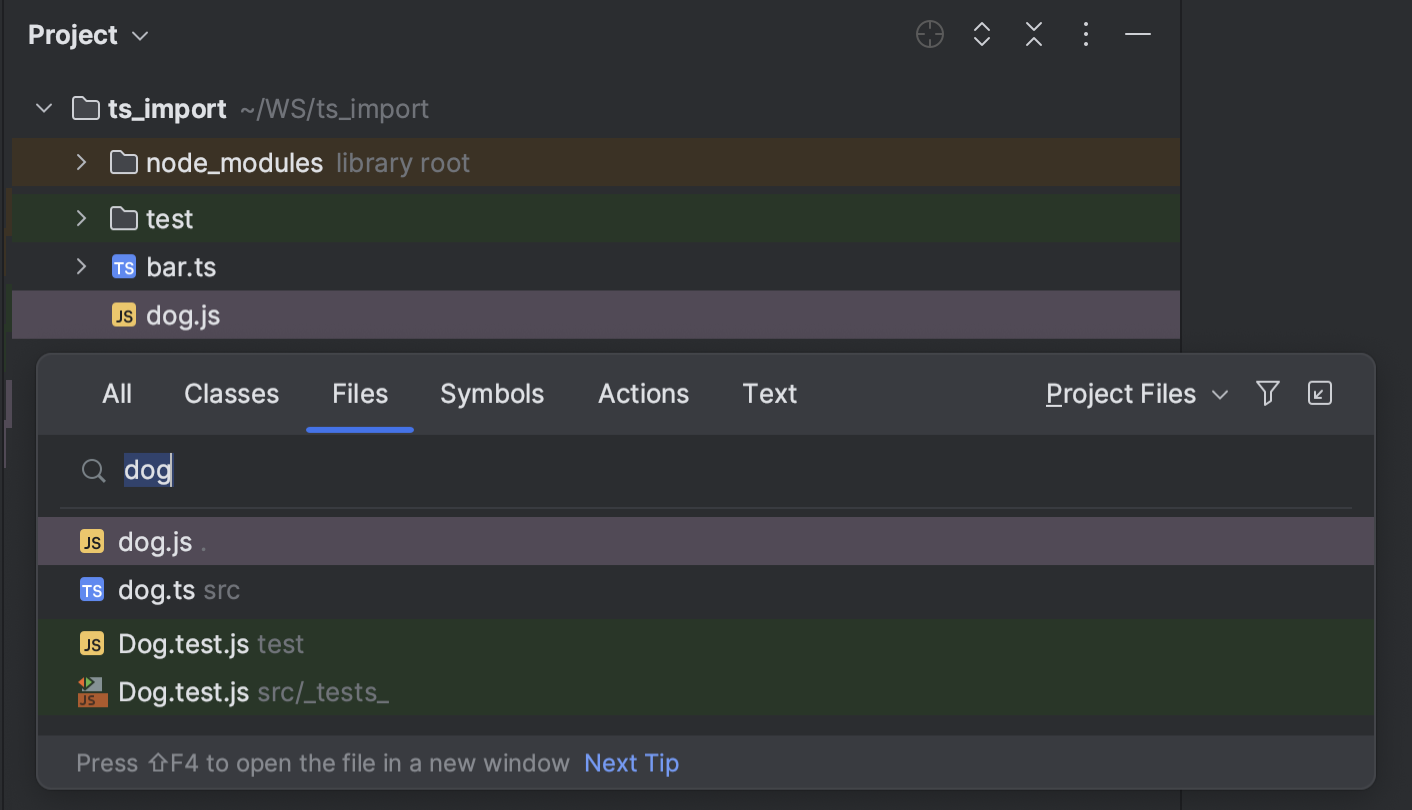Click the locate opened file target icon
This screenshot has width=1412, height=810.
(x=929, y=33)
